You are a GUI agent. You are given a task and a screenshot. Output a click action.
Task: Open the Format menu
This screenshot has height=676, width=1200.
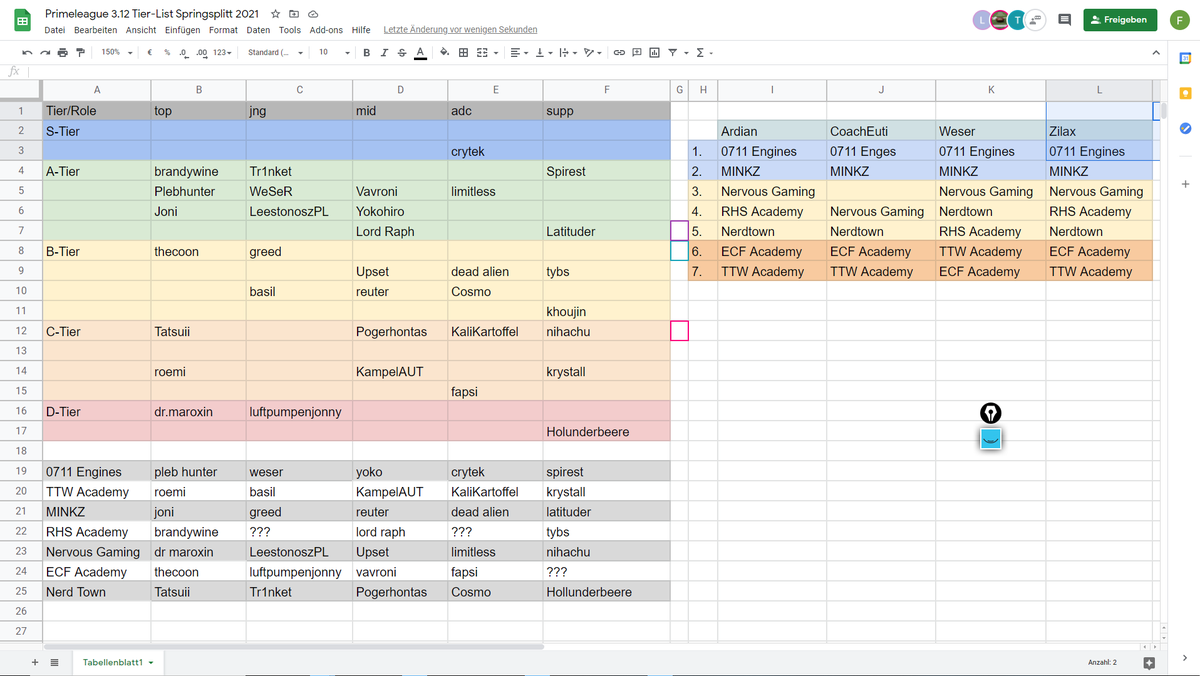tap(223, 30)
